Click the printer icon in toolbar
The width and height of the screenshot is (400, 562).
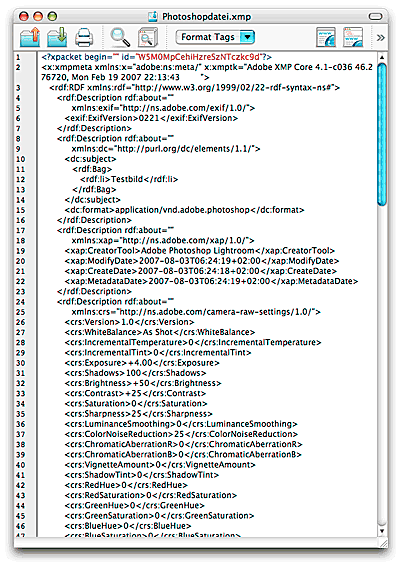click(84, 38)
